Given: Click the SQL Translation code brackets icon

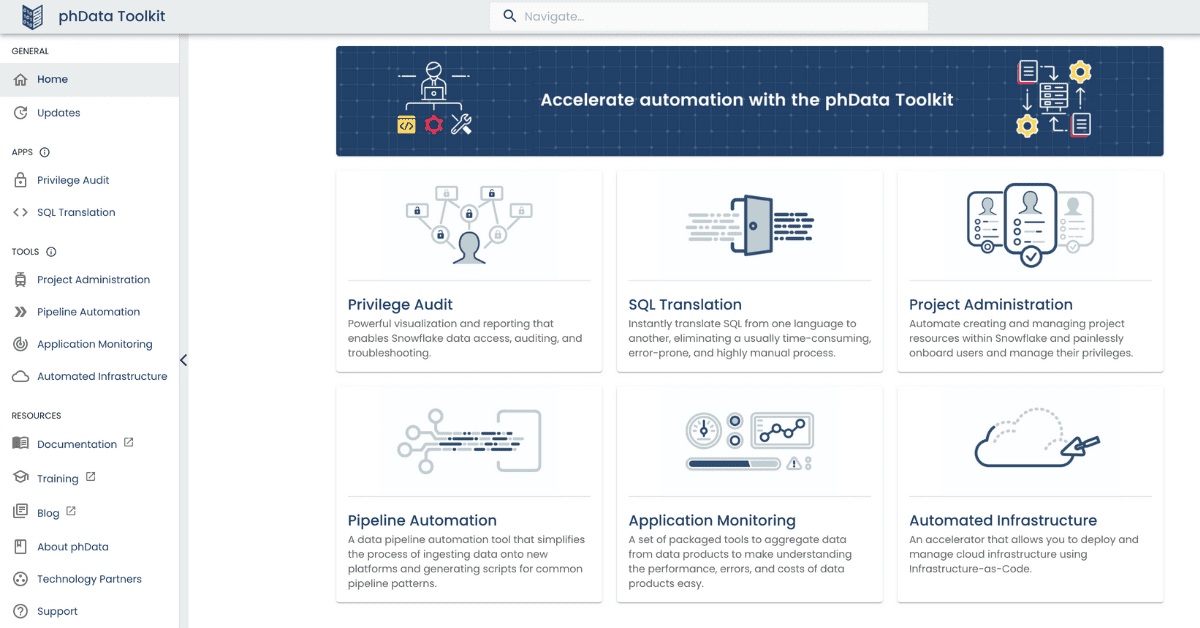Looking at the screenshot, I should point(20,212).
